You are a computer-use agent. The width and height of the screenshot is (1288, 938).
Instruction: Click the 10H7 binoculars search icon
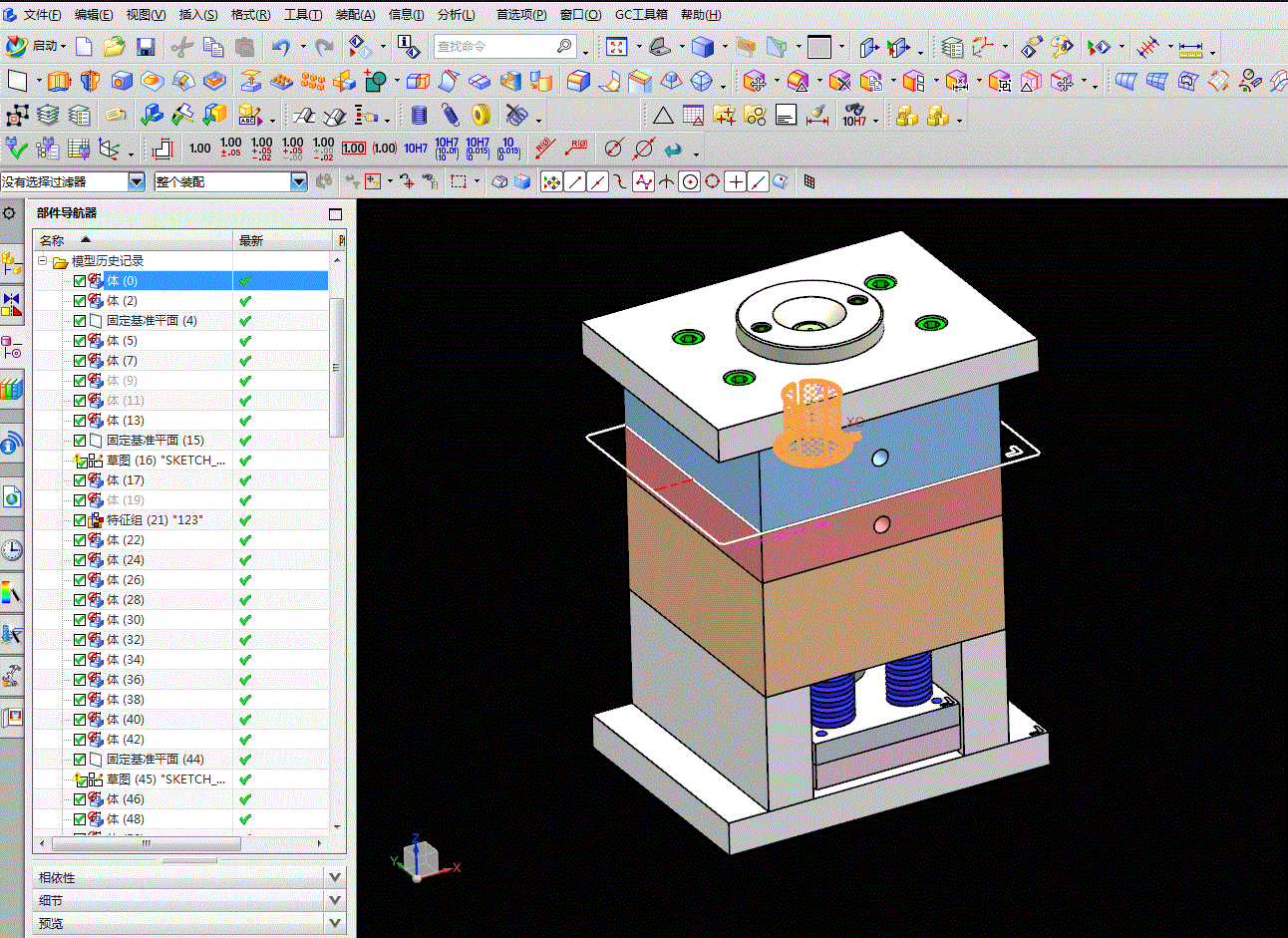pyautogui.click(x=854, y=116)
